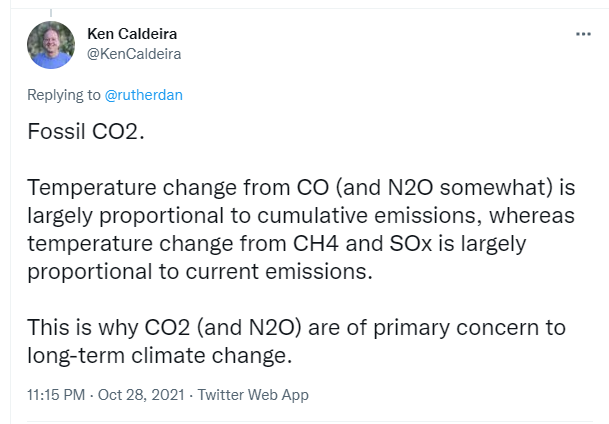Click the 11:15 PM timestamp
This screenshot has height=424, width=609.
tap(56, 395)
